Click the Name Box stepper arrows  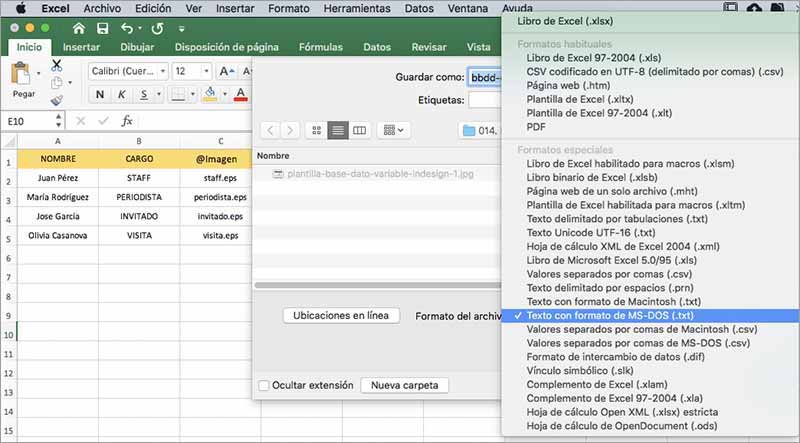pyautogui.click(x=58, y=121)
